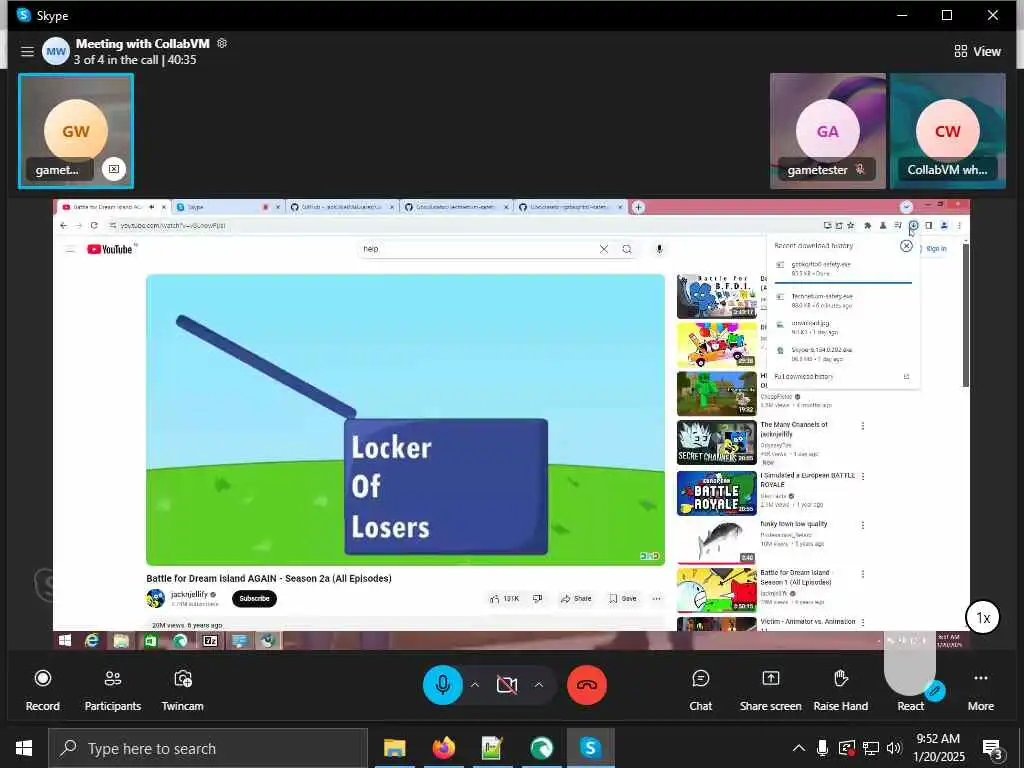This screenshot has width=1024, height=768.
Task: Open European BATTLE ROYALE video thumbnail
Action: [x=716, y=493]
